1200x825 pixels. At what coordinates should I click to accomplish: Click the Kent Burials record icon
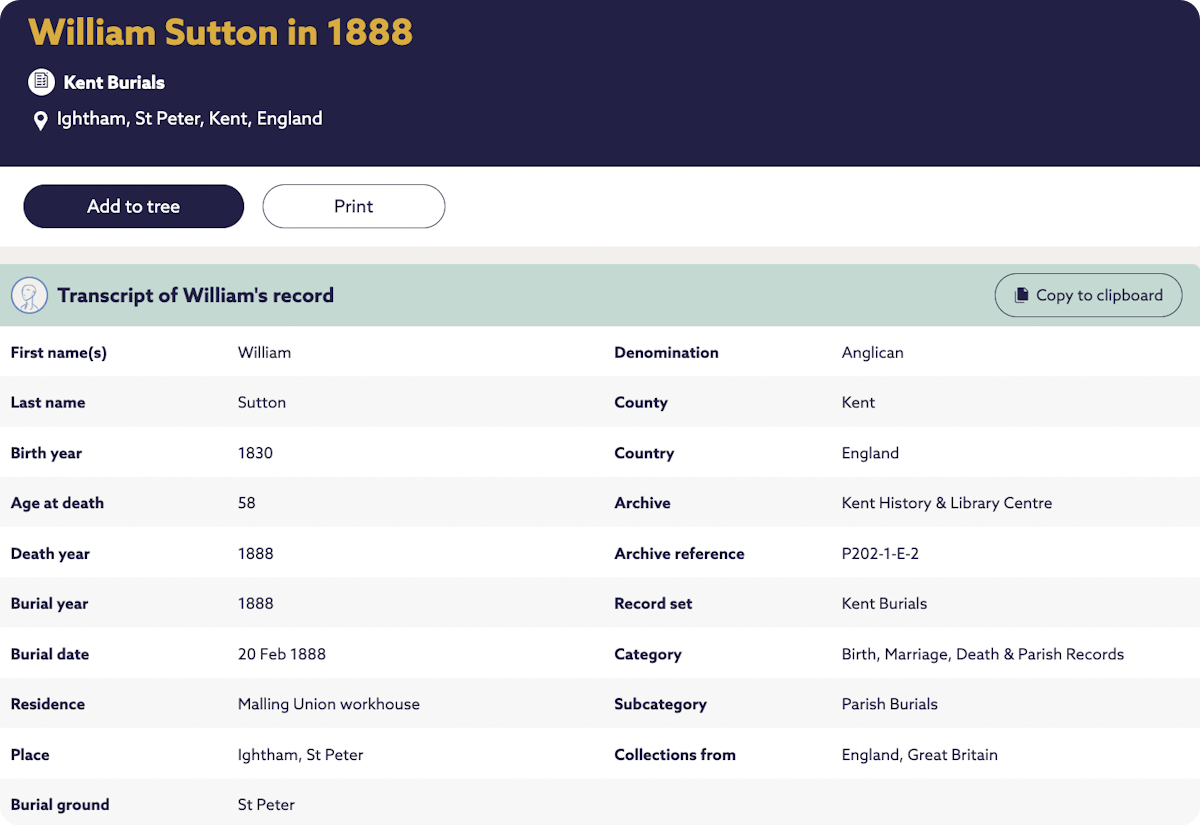(41, 82)
